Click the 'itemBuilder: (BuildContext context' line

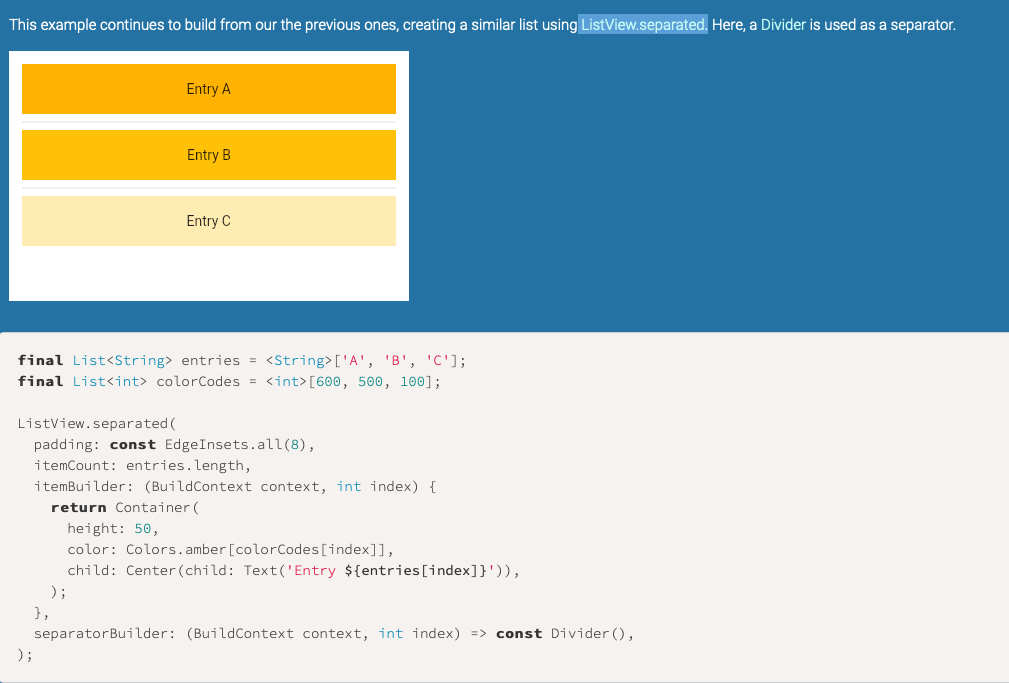[x=235, y=487]
